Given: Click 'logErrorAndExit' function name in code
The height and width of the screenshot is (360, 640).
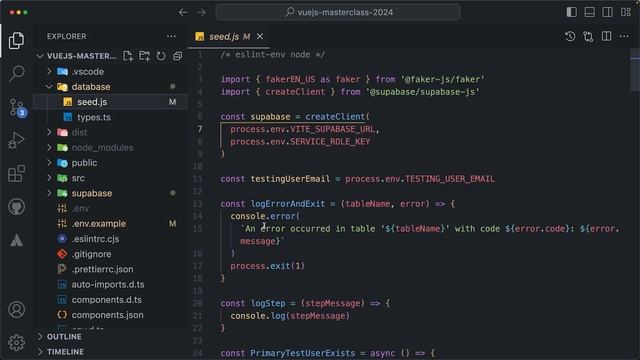Looking at the screenshot, I should point(288,204).
